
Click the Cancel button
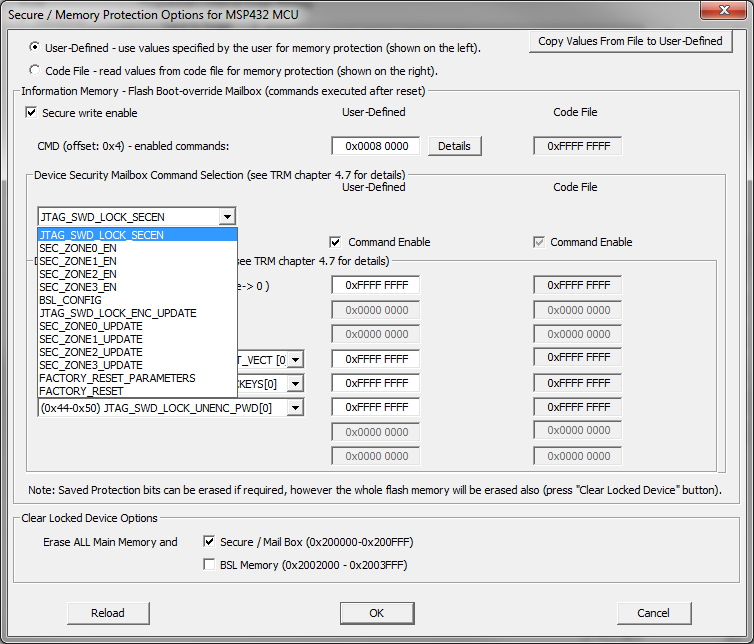point(654,613)
